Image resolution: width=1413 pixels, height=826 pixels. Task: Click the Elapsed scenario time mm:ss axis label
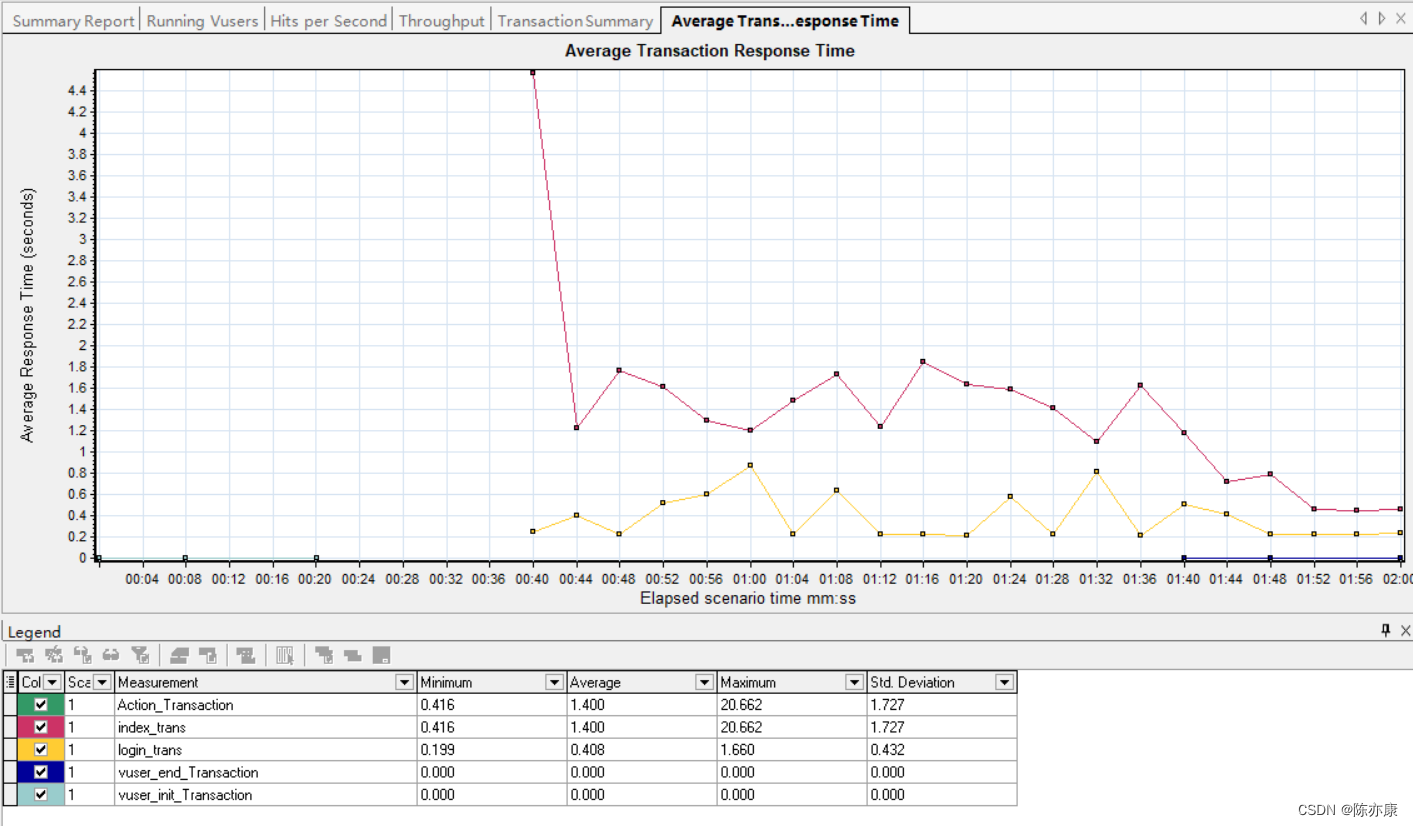pos(748,598)
